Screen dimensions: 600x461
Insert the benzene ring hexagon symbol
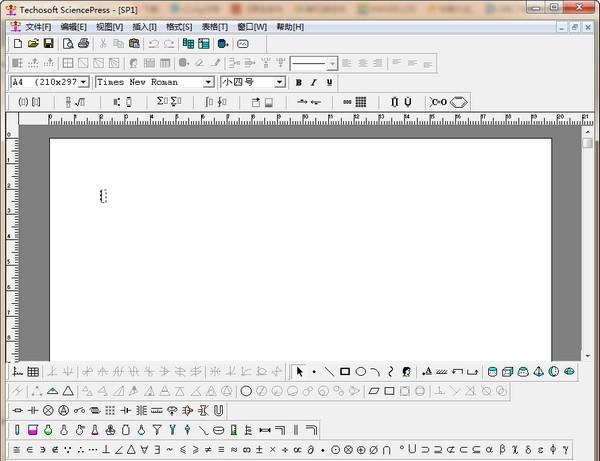(459, 102)
